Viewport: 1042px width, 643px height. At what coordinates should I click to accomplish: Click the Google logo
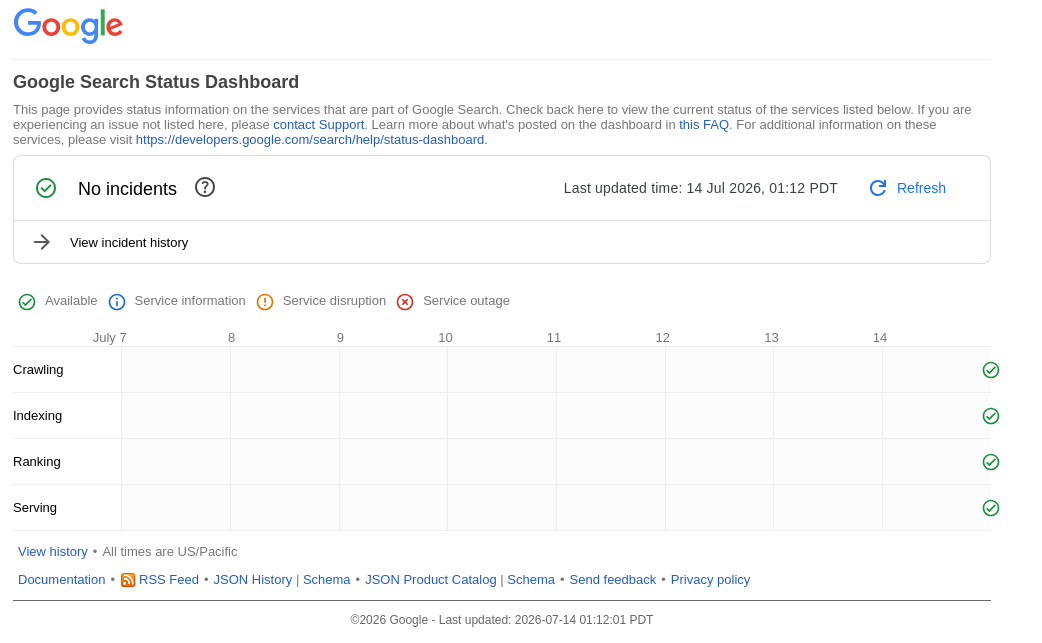click(68, 26)
